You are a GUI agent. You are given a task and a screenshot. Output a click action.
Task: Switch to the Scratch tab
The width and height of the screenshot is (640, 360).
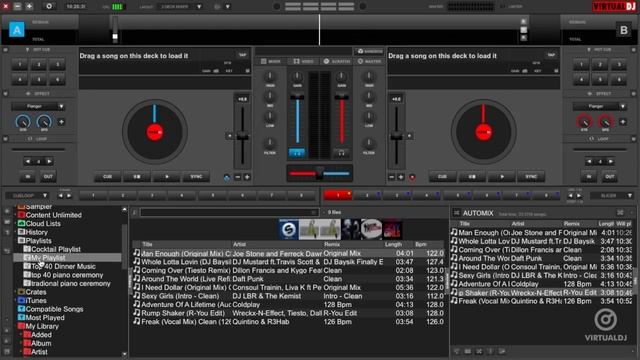point(336,61)
